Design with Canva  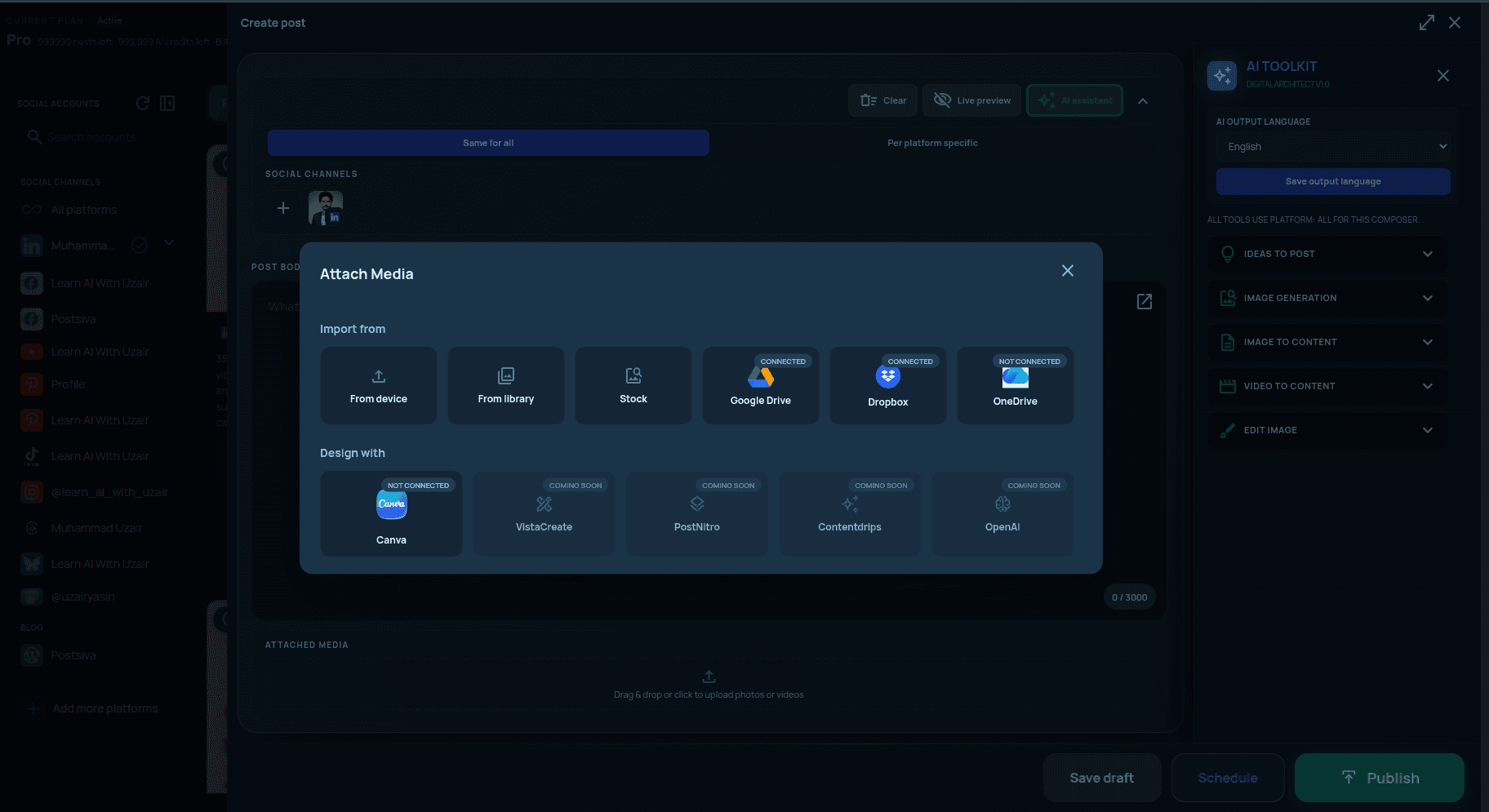point(391,513)
